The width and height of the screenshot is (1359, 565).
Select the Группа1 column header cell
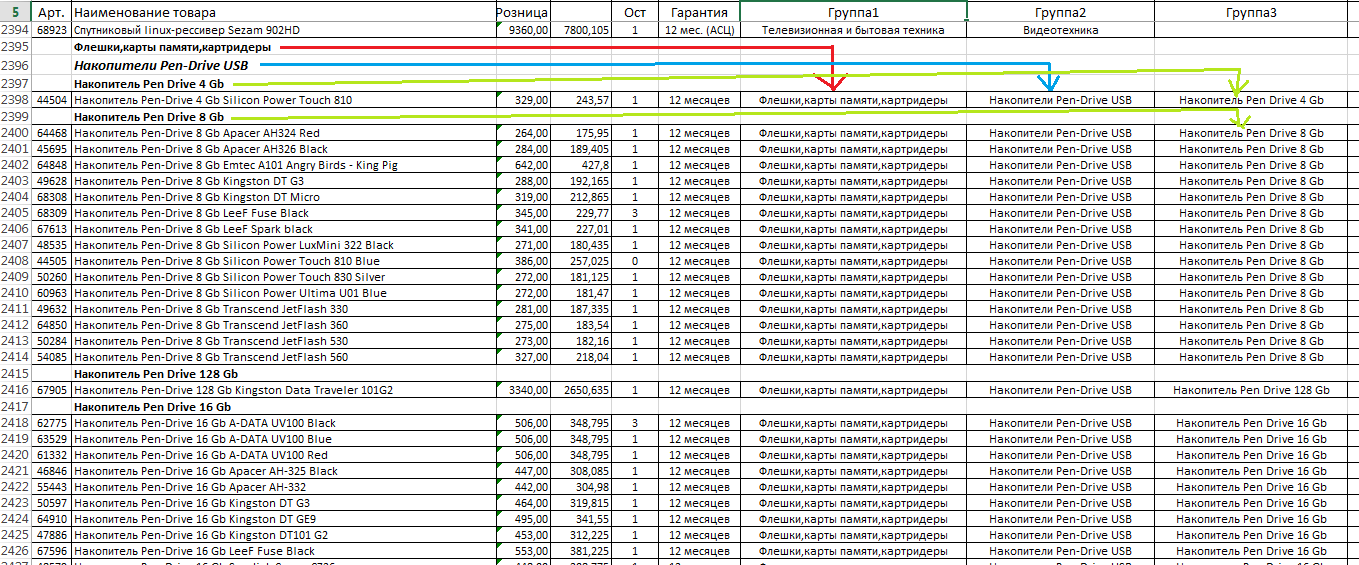point(853,12)
